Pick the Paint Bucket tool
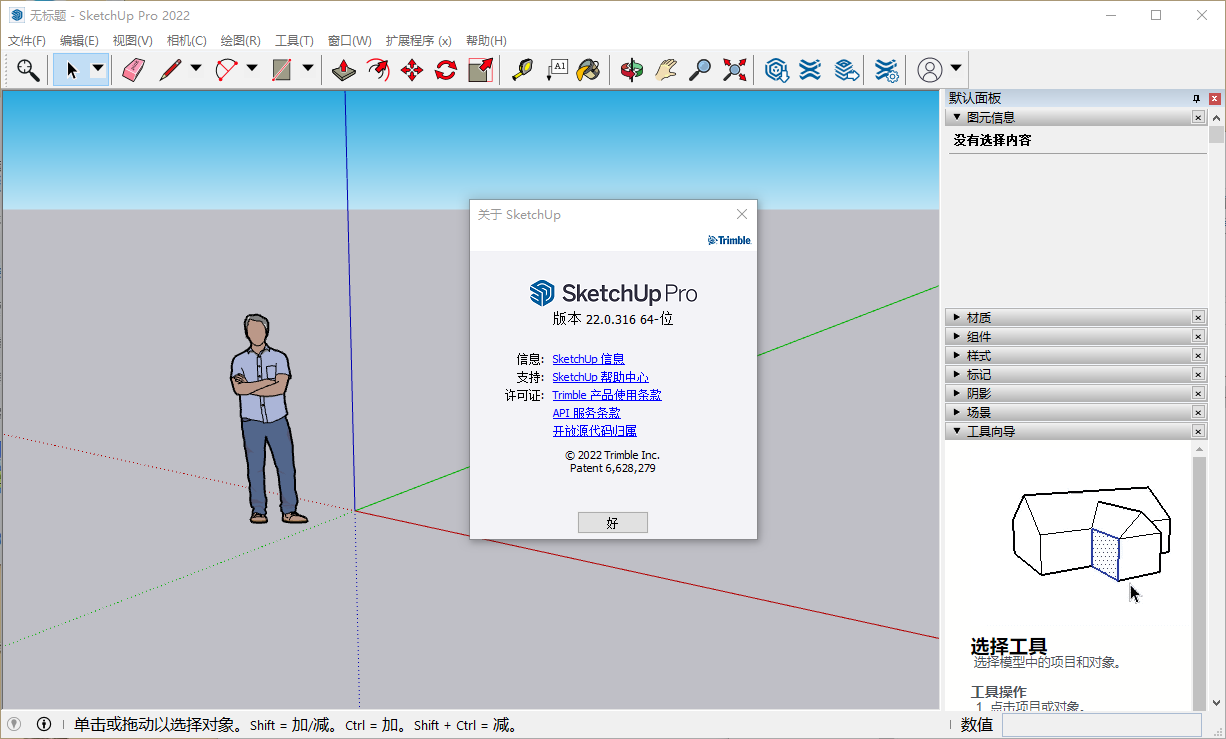 tap(589, 69)
